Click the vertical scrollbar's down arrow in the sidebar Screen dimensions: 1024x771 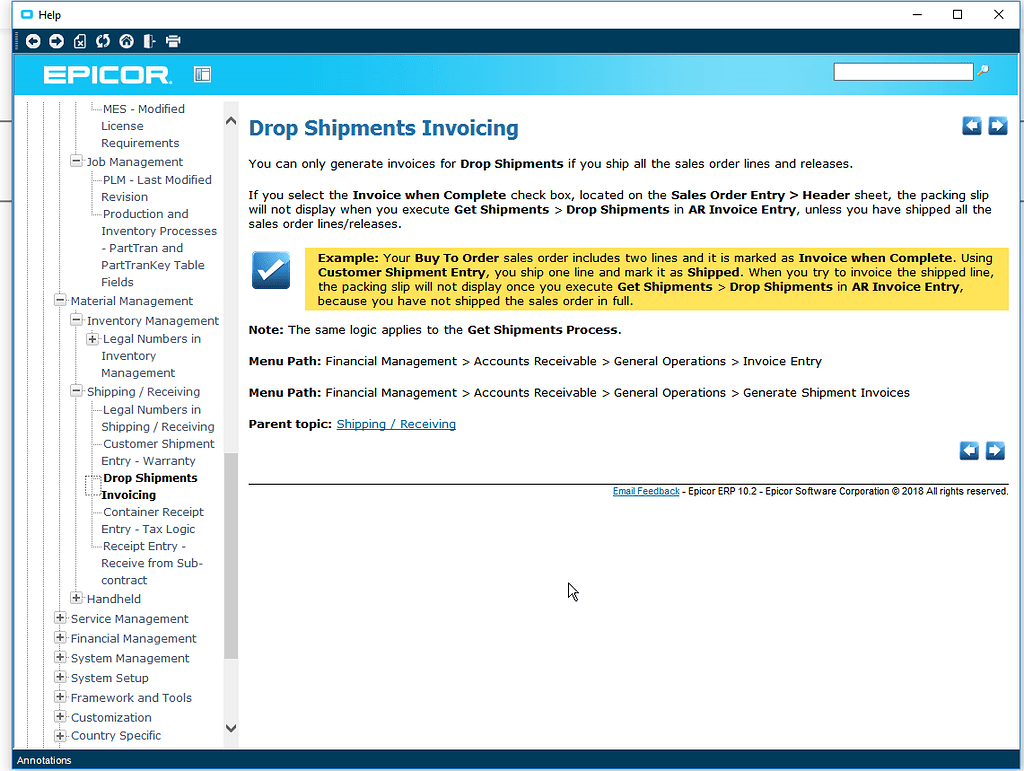[x=231, y=728]
